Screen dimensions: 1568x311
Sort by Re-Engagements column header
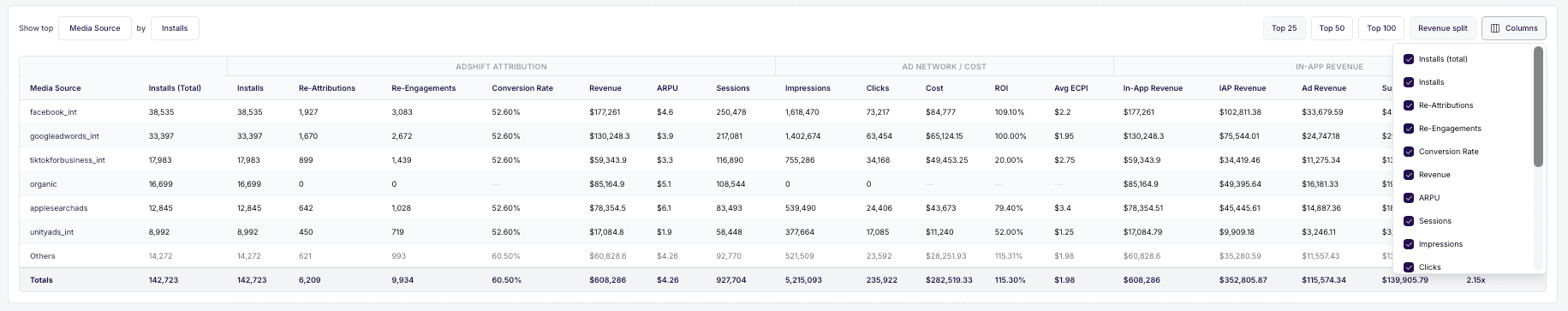tap(424, 88)
